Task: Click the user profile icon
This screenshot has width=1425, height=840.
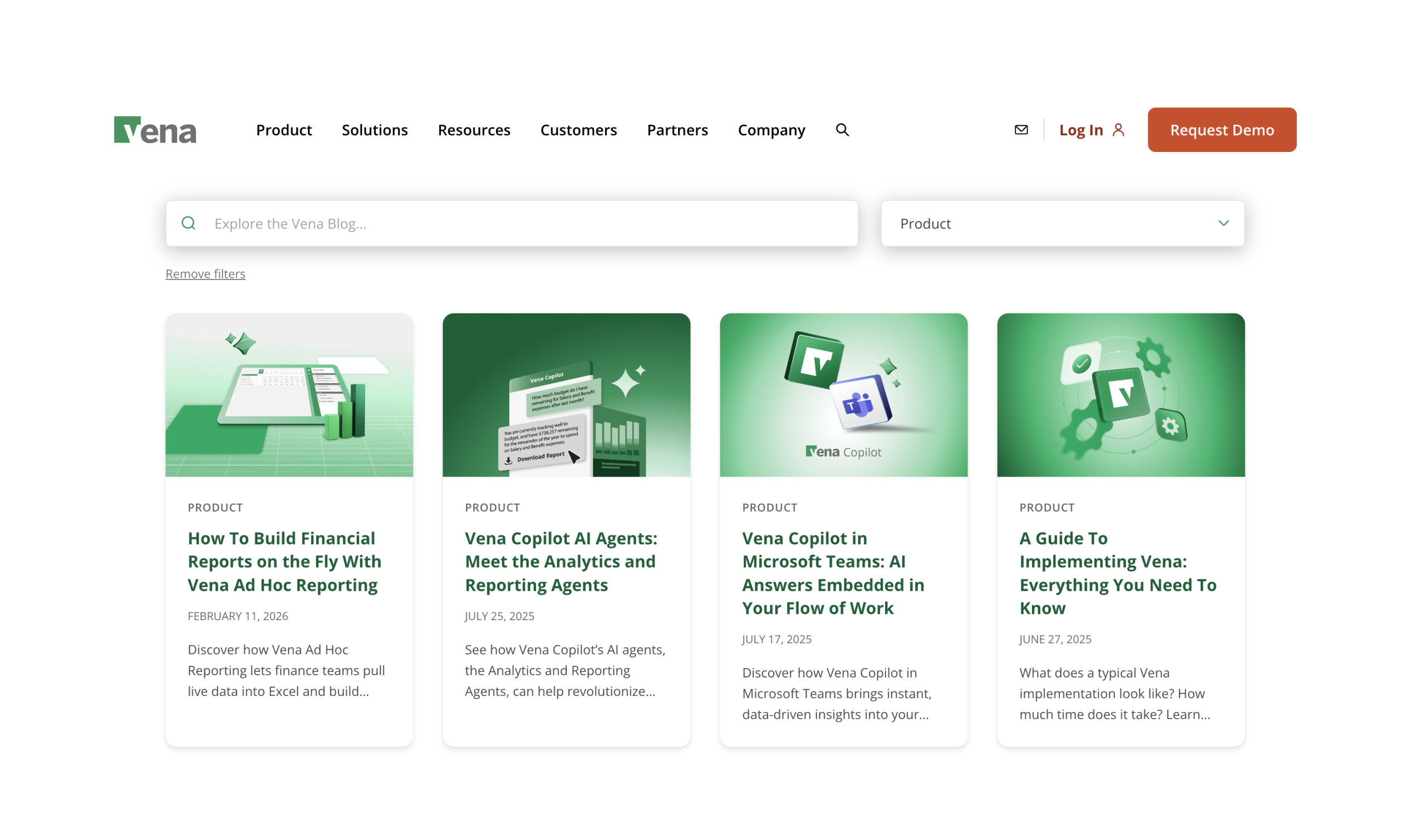Action: pos(1118,130)
